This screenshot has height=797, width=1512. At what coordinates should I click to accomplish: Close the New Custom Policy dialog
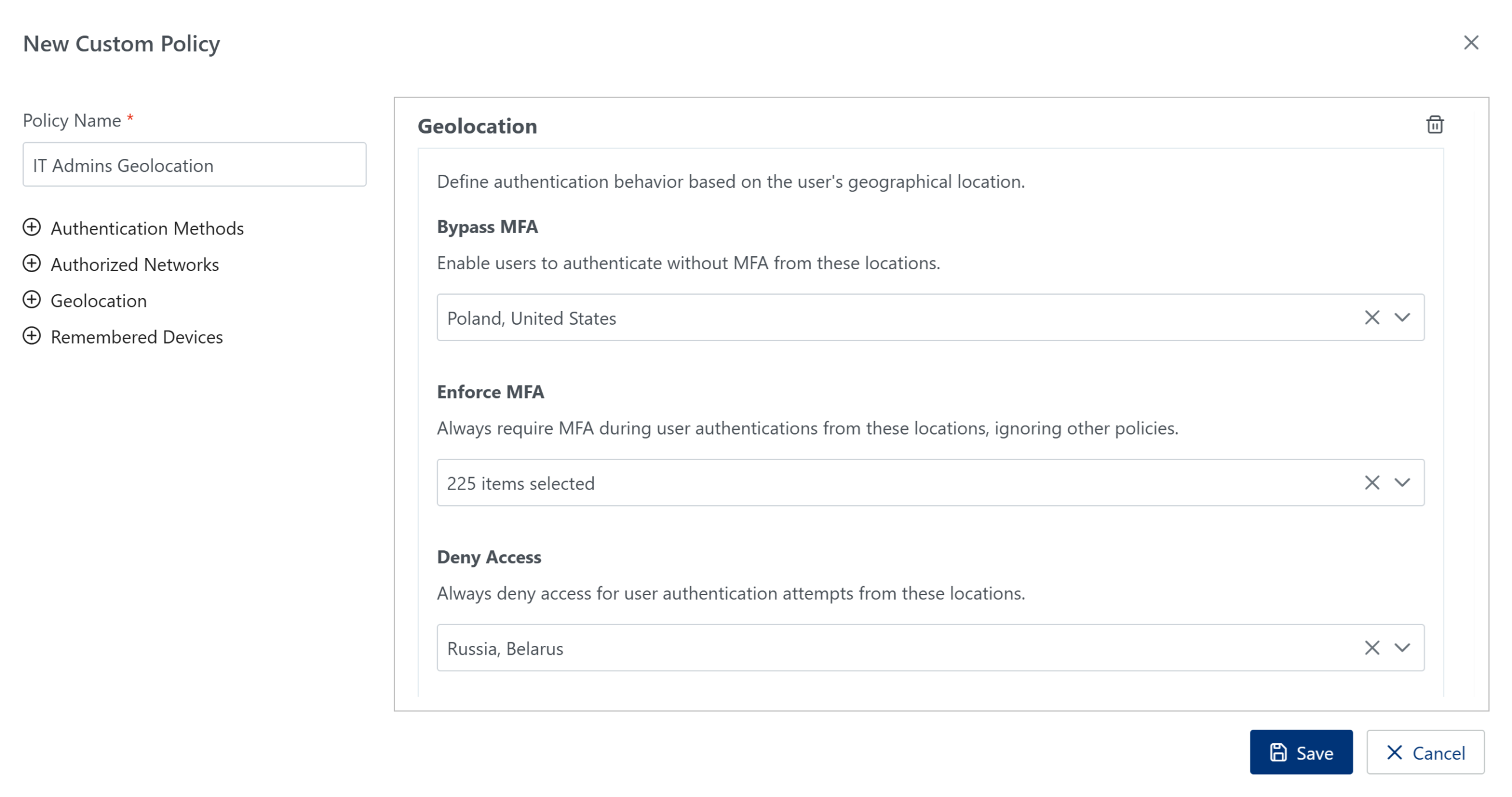click(1470, 43)
